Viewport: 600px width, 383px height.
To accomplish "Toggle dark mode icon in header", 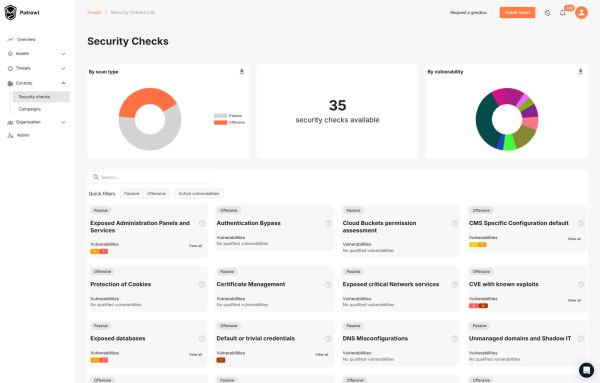I will (x=548, y=13).
